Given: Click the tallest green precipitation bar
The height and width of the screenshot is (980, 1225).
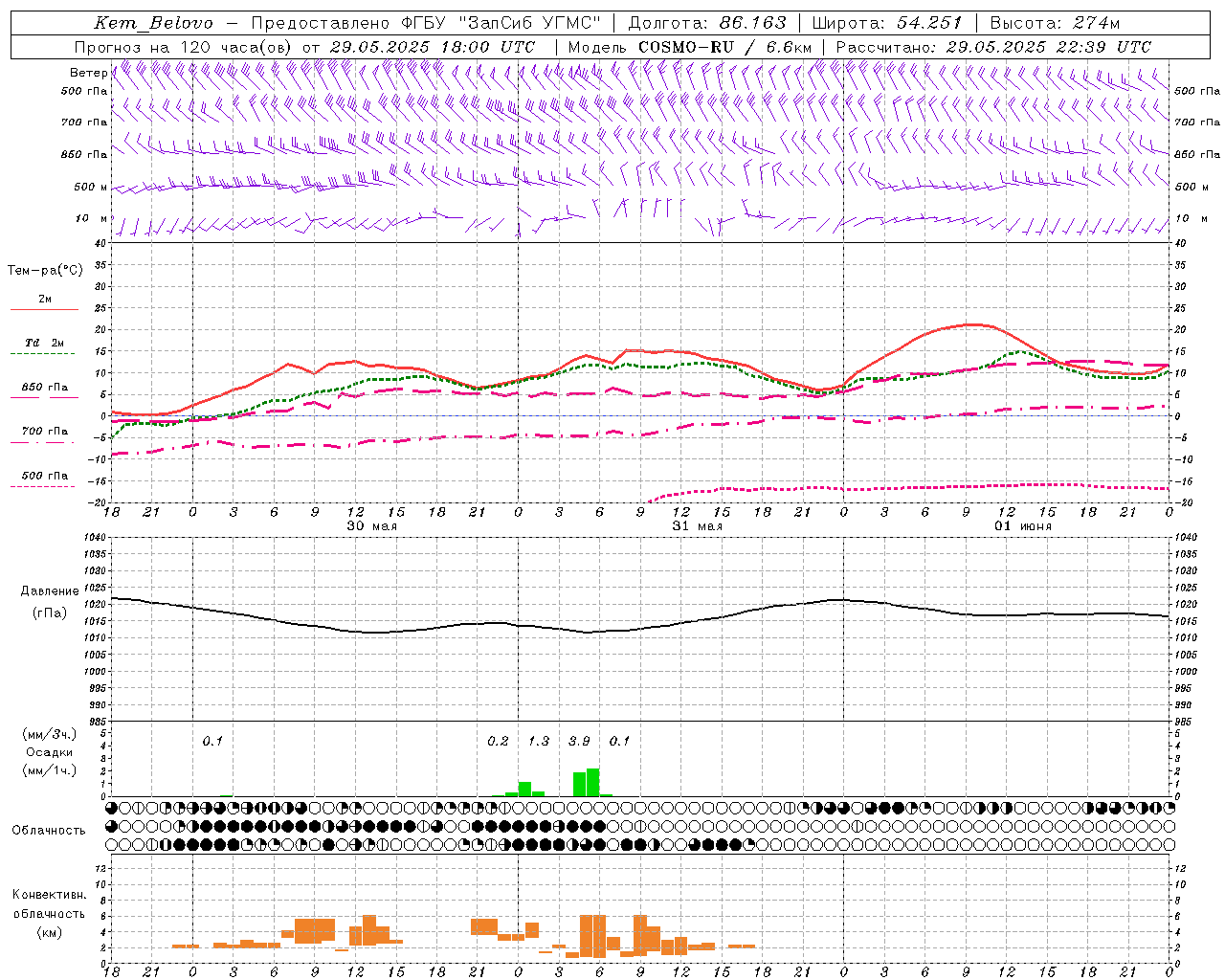Looking at the screenshot, I should [x=593, y=782].
